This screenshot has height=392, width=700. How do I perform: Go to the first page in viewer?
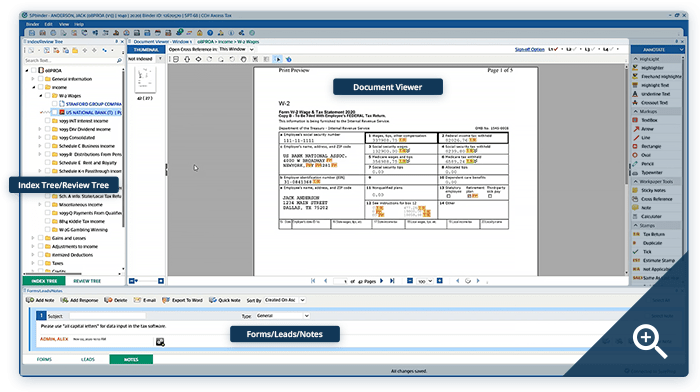coord(313,281)
